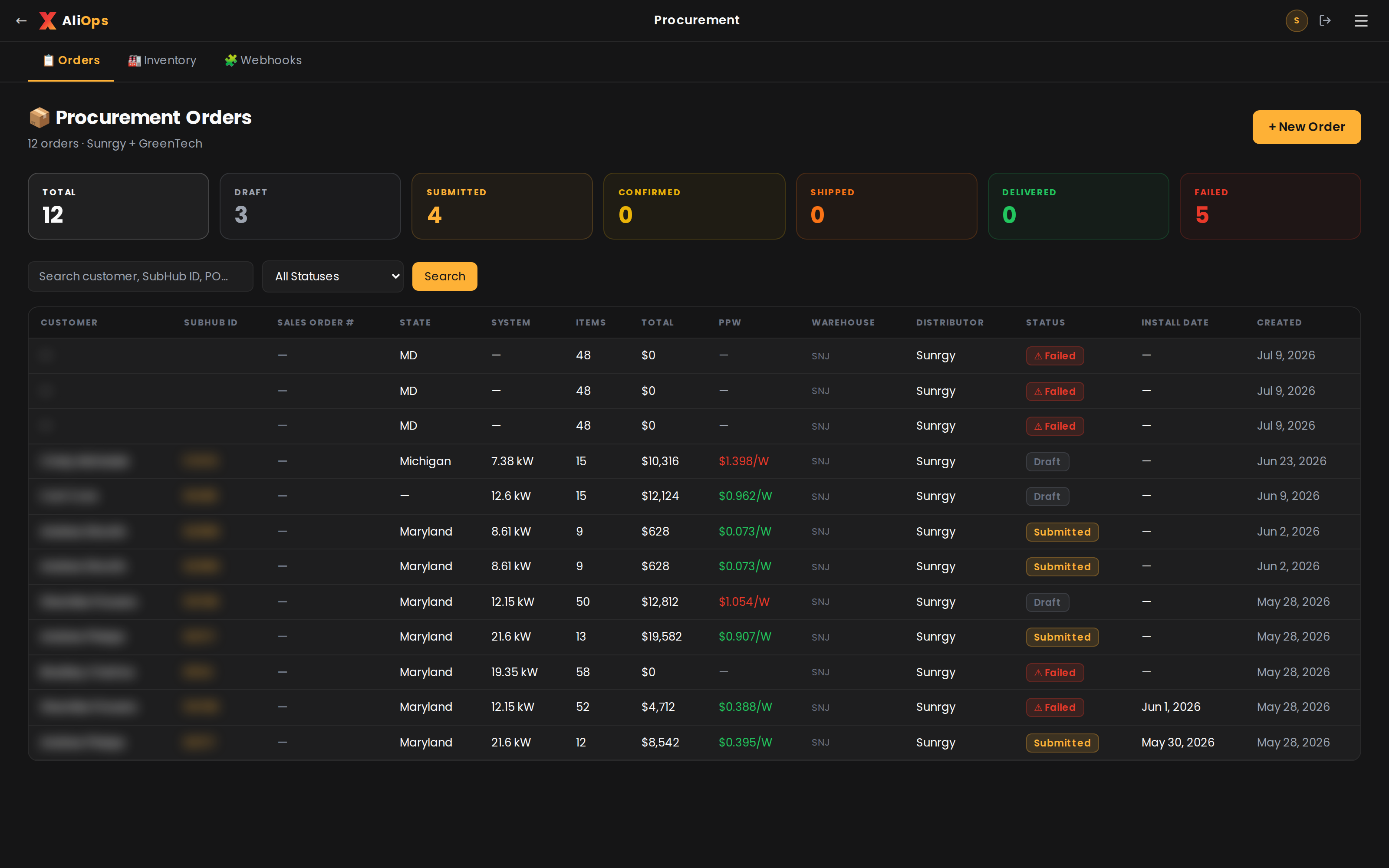Screen dimensions: 1389x868
Task: Create a new order with + New Order
Action: [1307, 127]
